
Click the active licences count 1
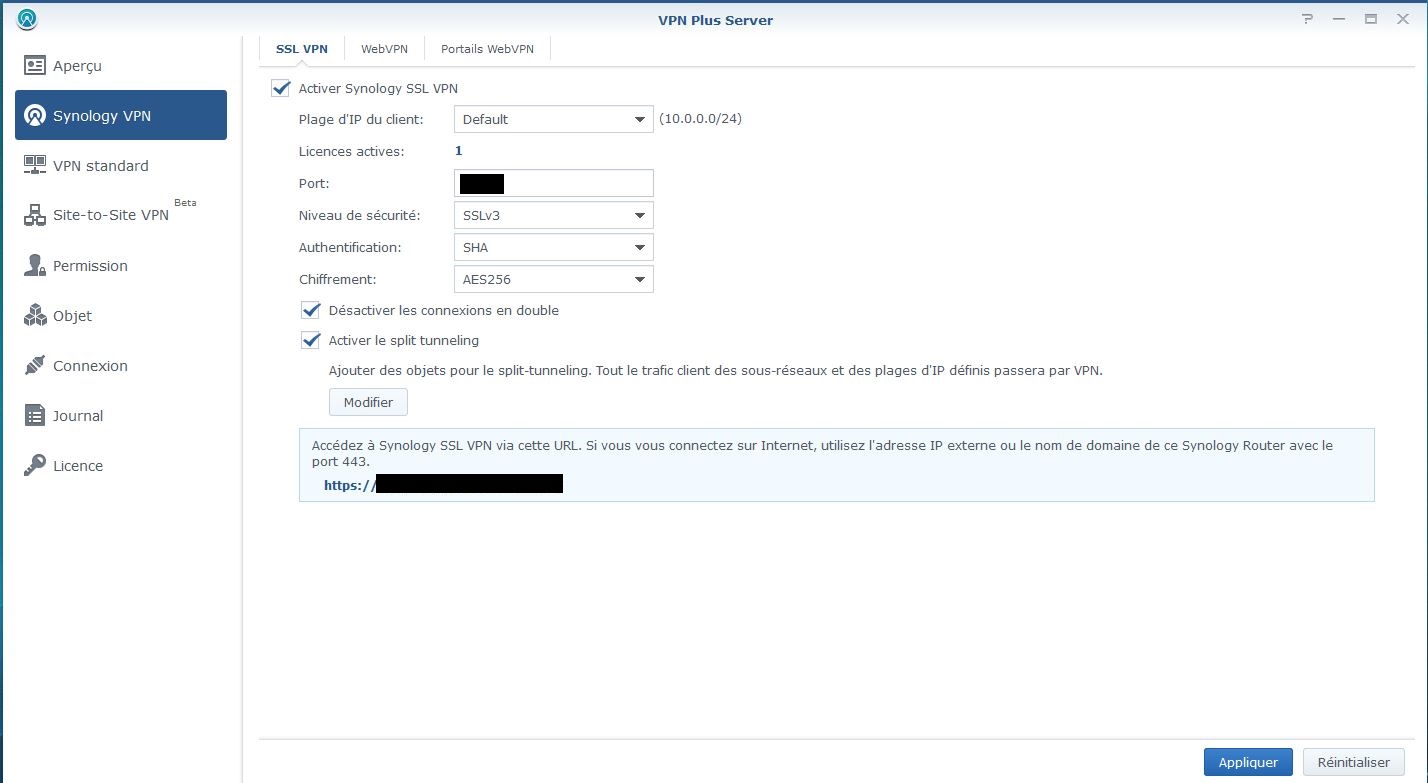click(459, 151)
